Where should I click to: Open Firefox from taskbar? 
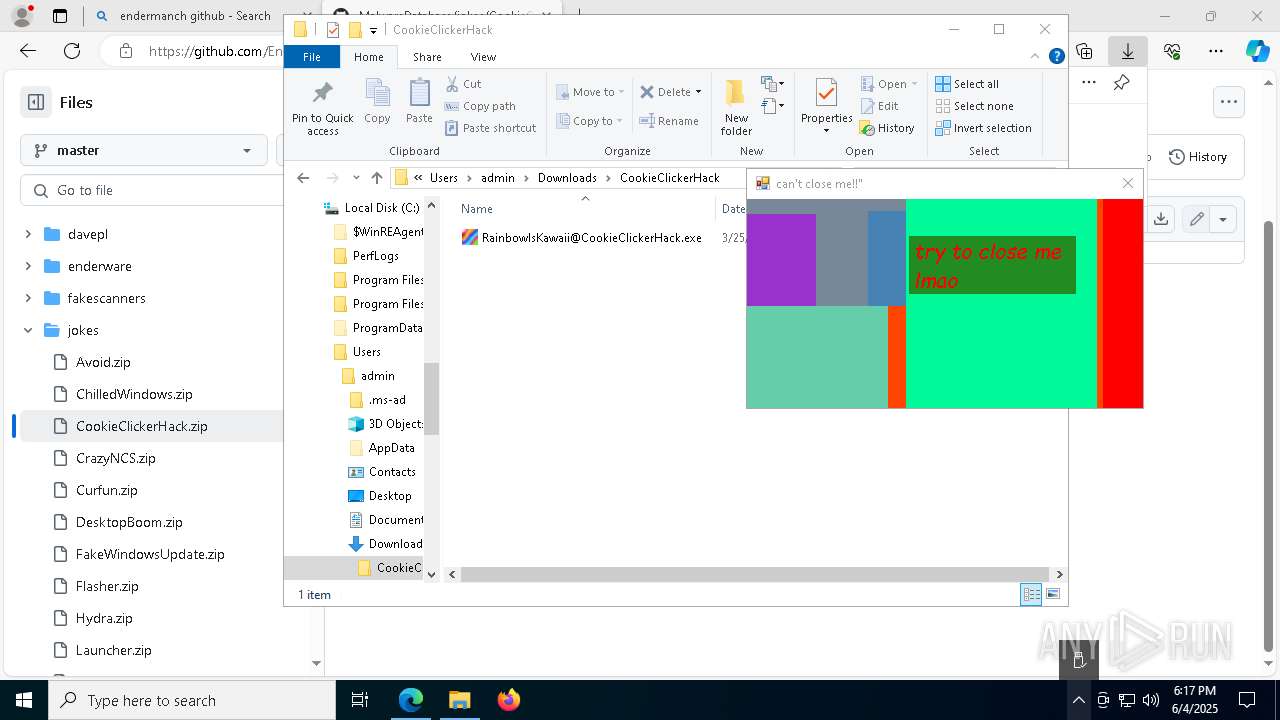(x=508, y=700)
